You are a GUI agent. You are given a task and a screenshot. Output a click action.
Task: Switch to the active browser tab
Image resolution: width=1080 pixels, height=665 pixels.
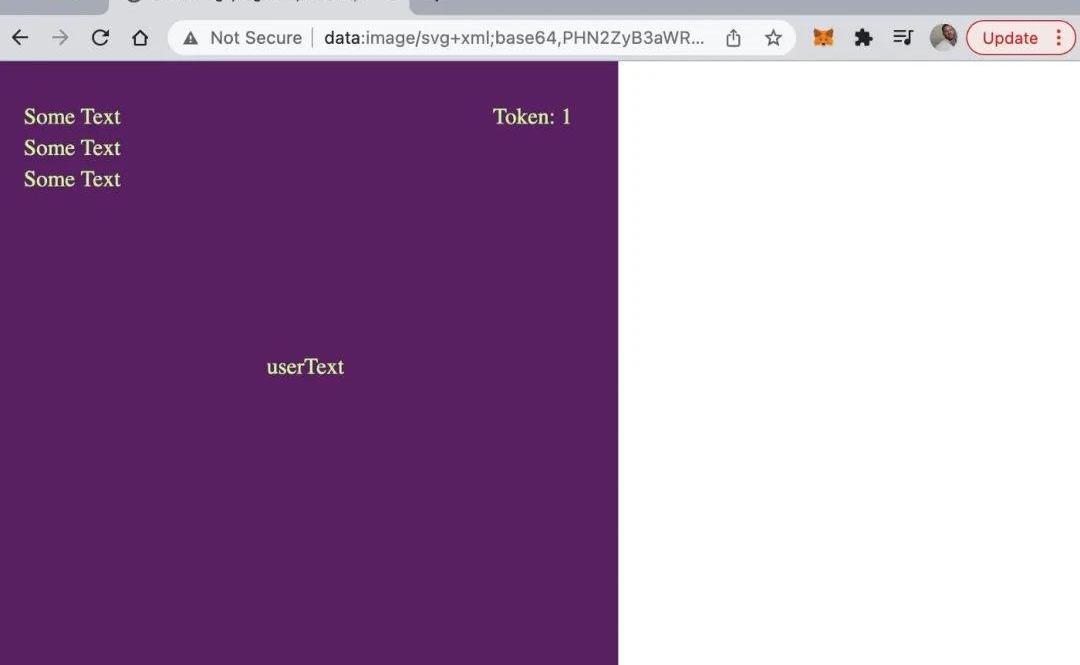(260, 6)
